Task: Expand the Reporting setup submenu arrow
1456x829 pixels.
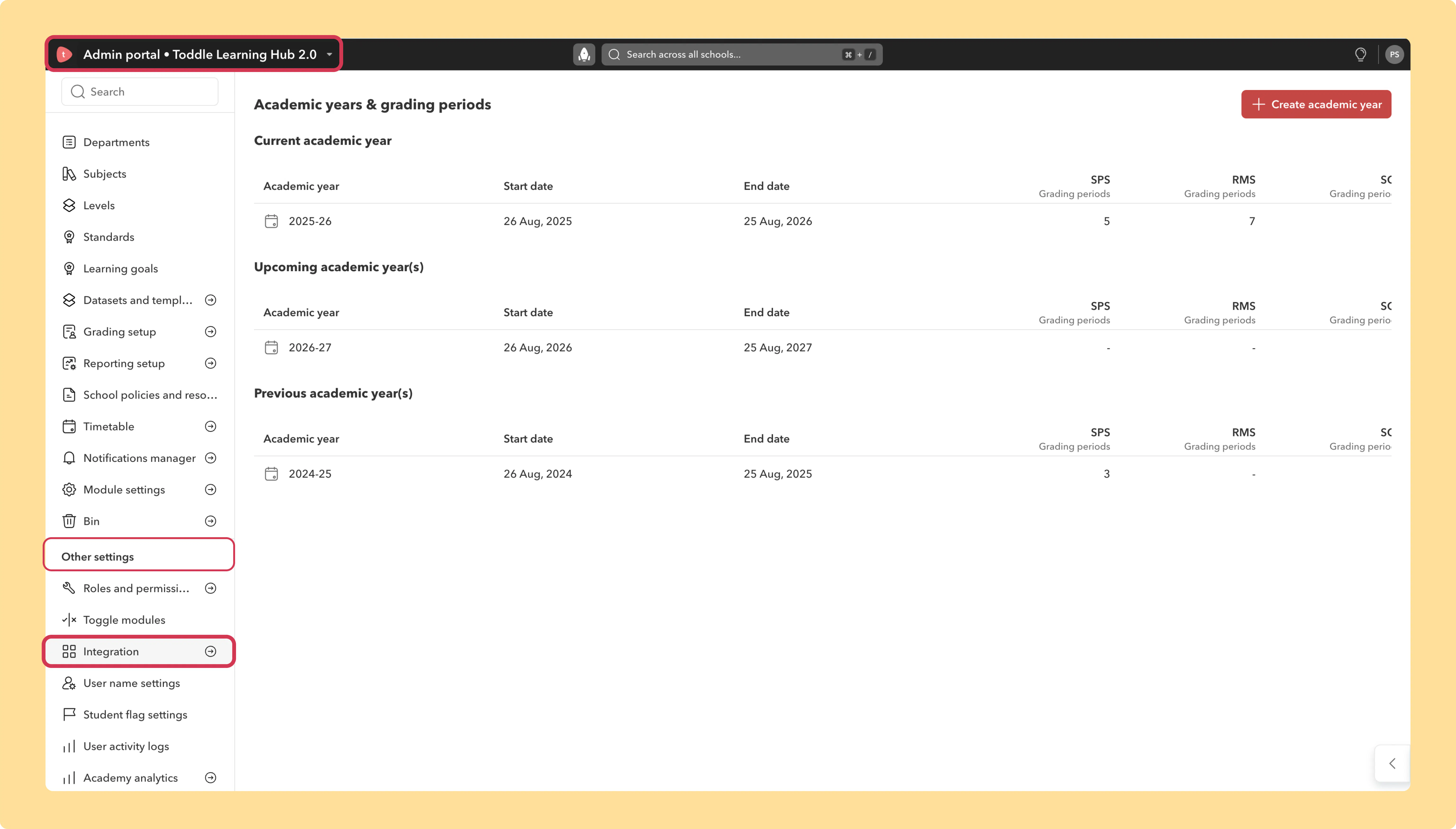Action: (211, 363)
